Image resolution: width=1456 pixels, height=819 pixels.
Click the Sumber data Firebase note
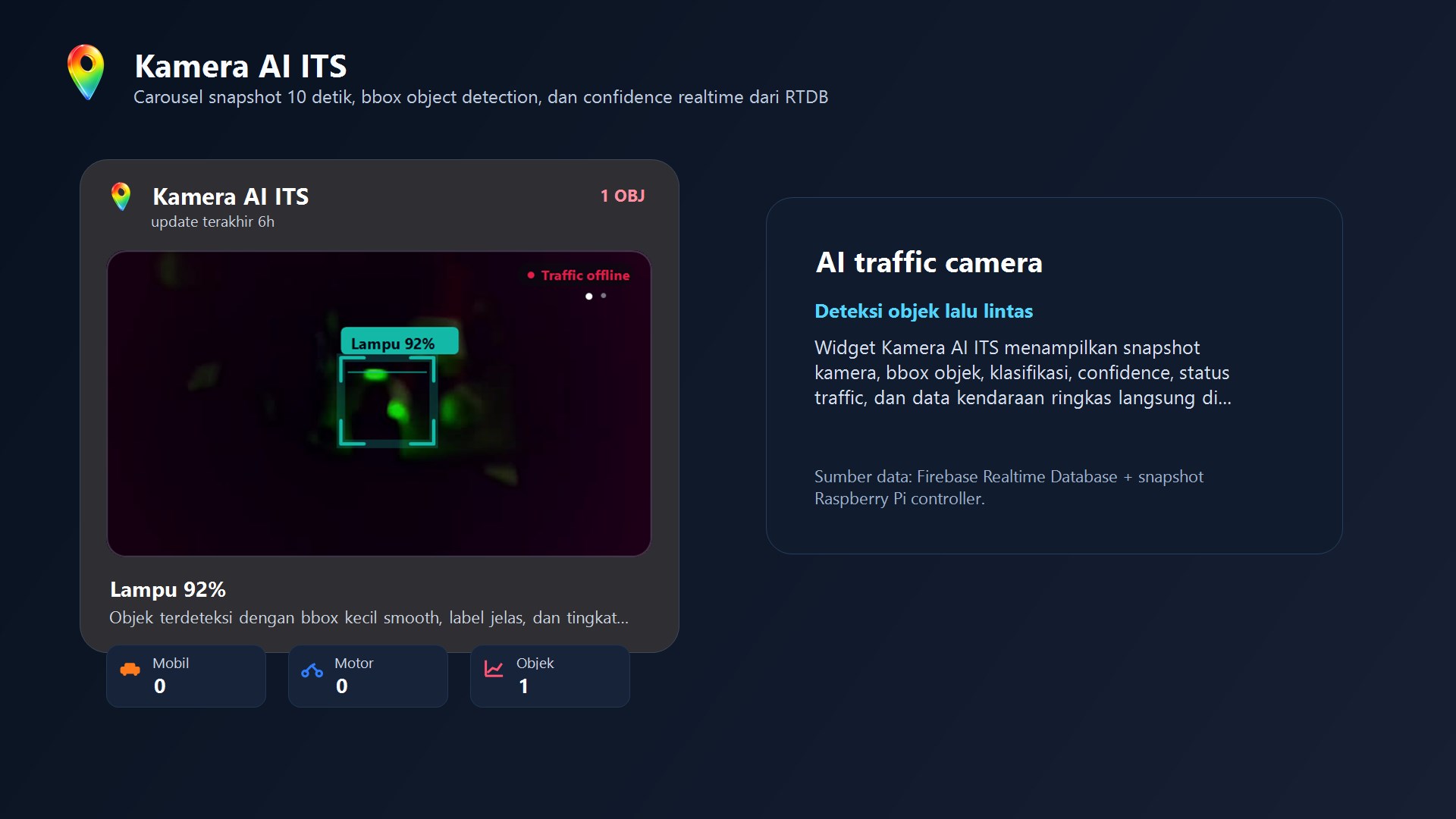1009,488
